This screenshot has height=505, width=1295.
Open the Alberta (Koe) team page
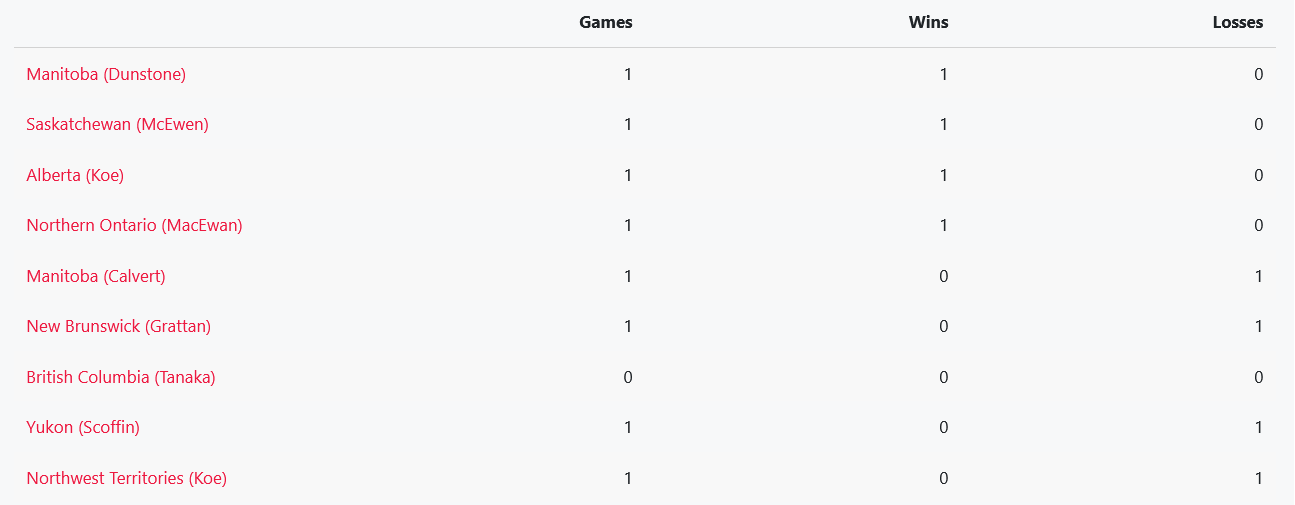coord(75,175)
